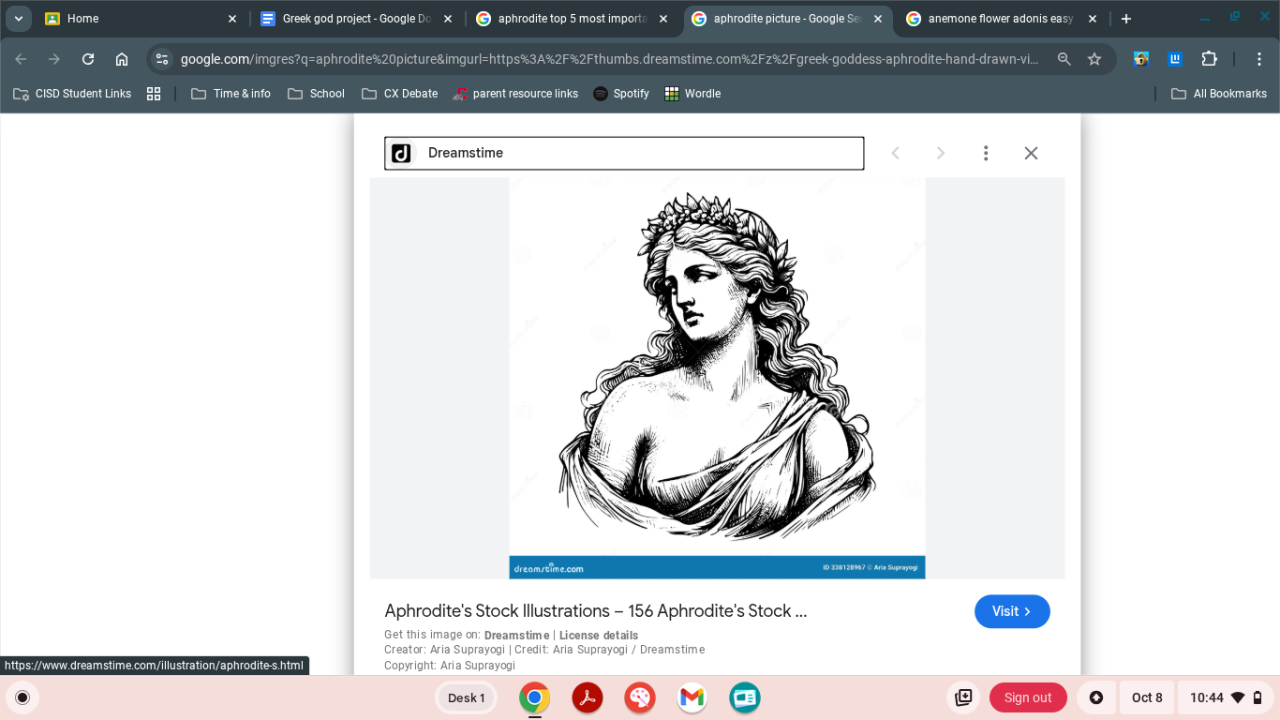This screenshot has width=1280, height=720.
Task: Open the circular up-arrow shelf icon beside Sign out
Action: (1096, 698)
